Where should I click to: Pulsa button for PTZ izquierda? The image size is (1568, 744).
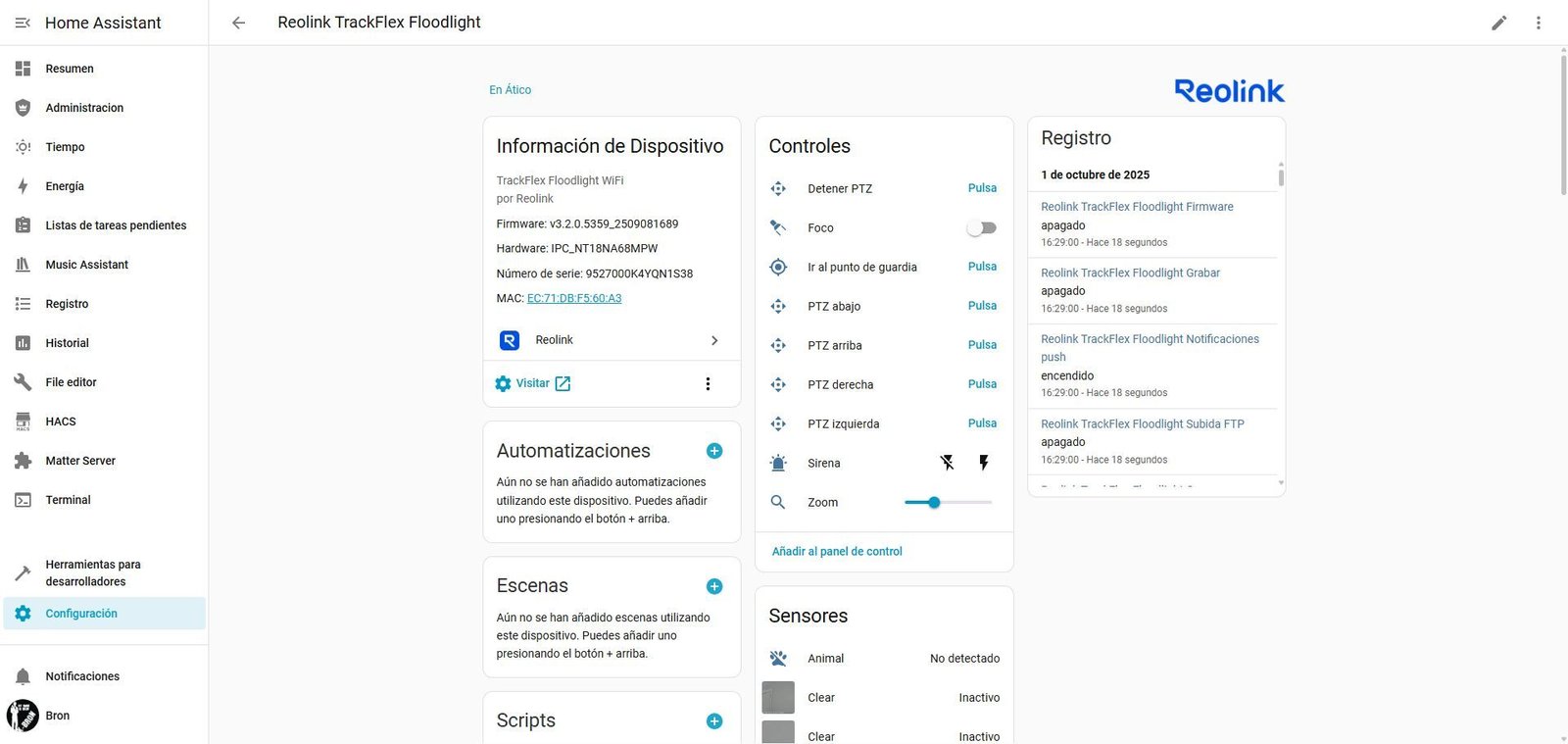coord(982,423)
